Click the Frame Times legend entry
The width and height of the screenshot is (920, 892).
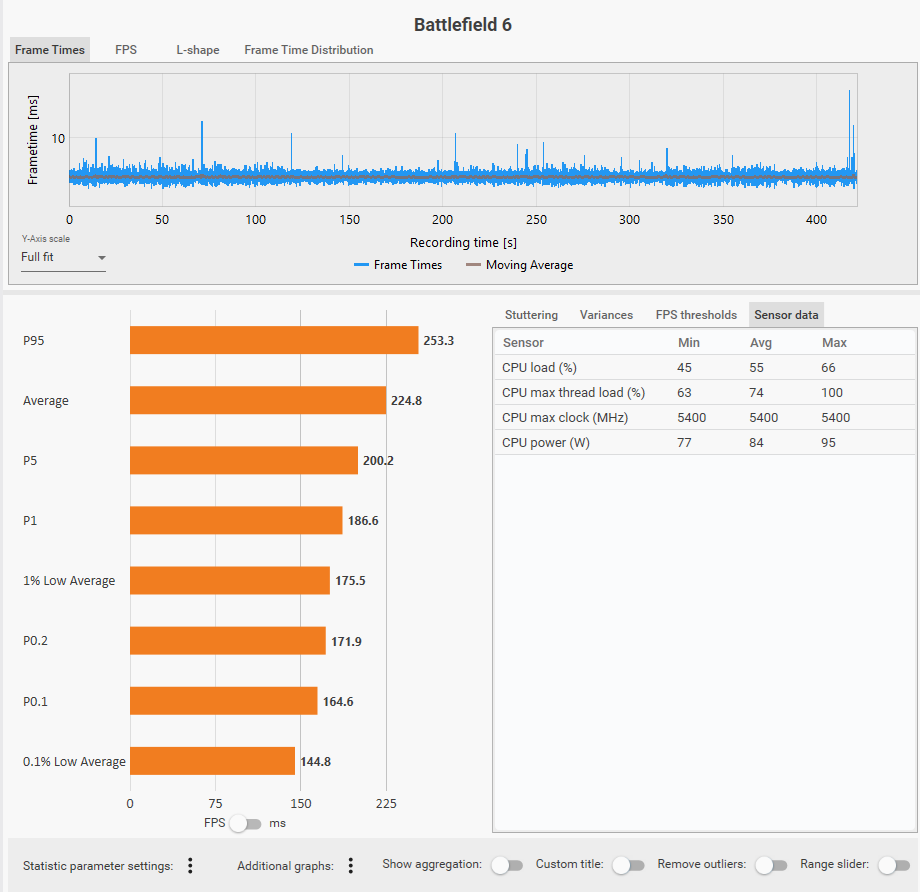coord(397,265)
